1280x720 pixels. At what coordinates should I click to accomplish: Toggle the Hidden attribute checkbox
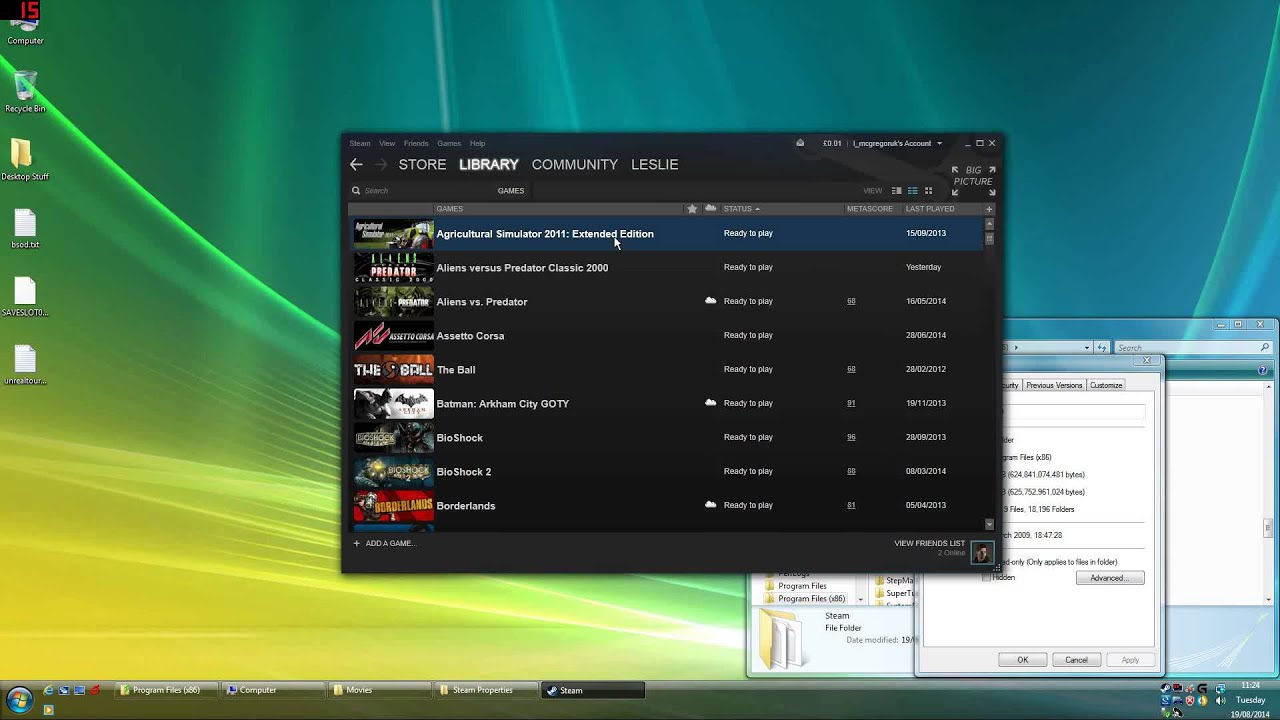(986, 578)
